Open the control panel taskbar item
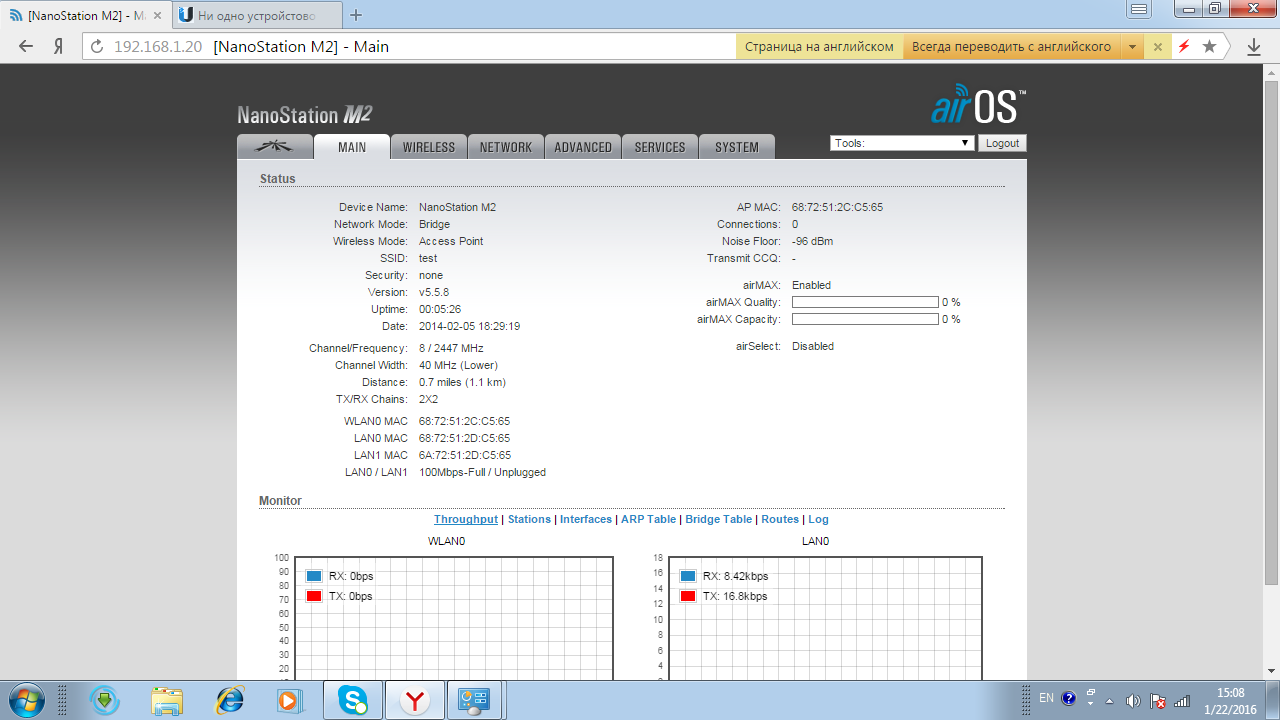Screen dimensions: 1280x720 tap(474, 700)
